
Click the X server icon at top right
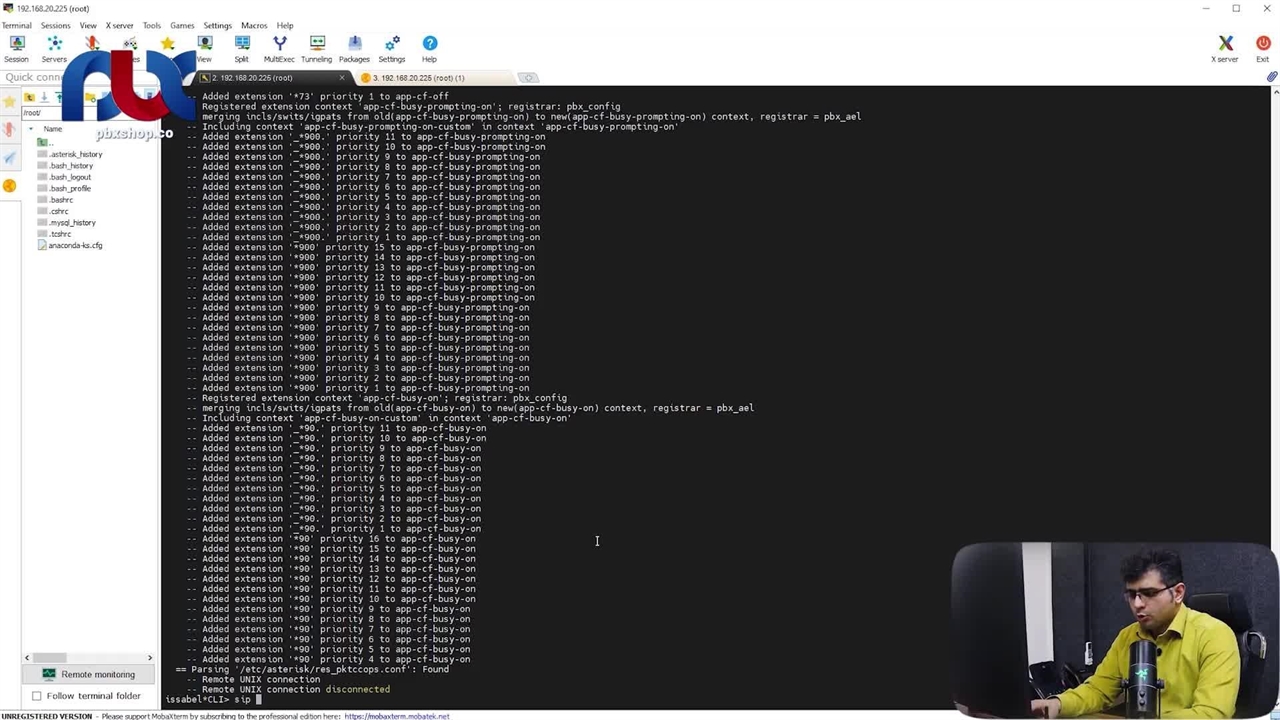click(1225, 48)
